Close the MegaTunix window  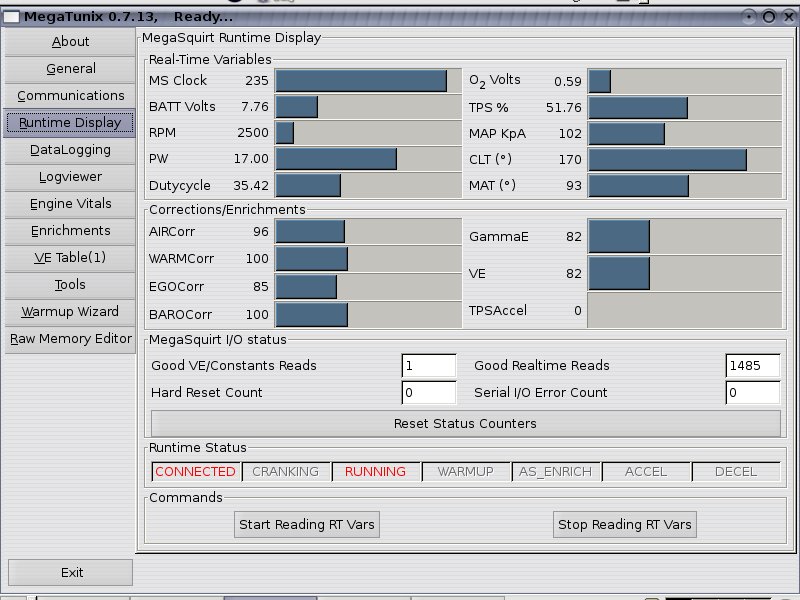789,17
